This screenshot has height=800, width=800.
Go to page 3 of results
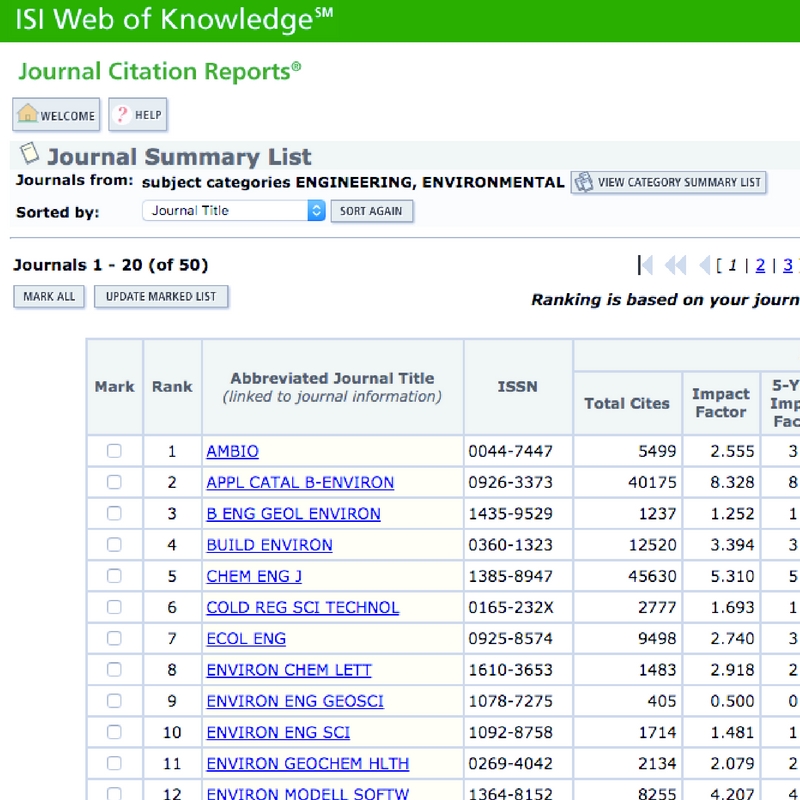[x=787, y=265]
